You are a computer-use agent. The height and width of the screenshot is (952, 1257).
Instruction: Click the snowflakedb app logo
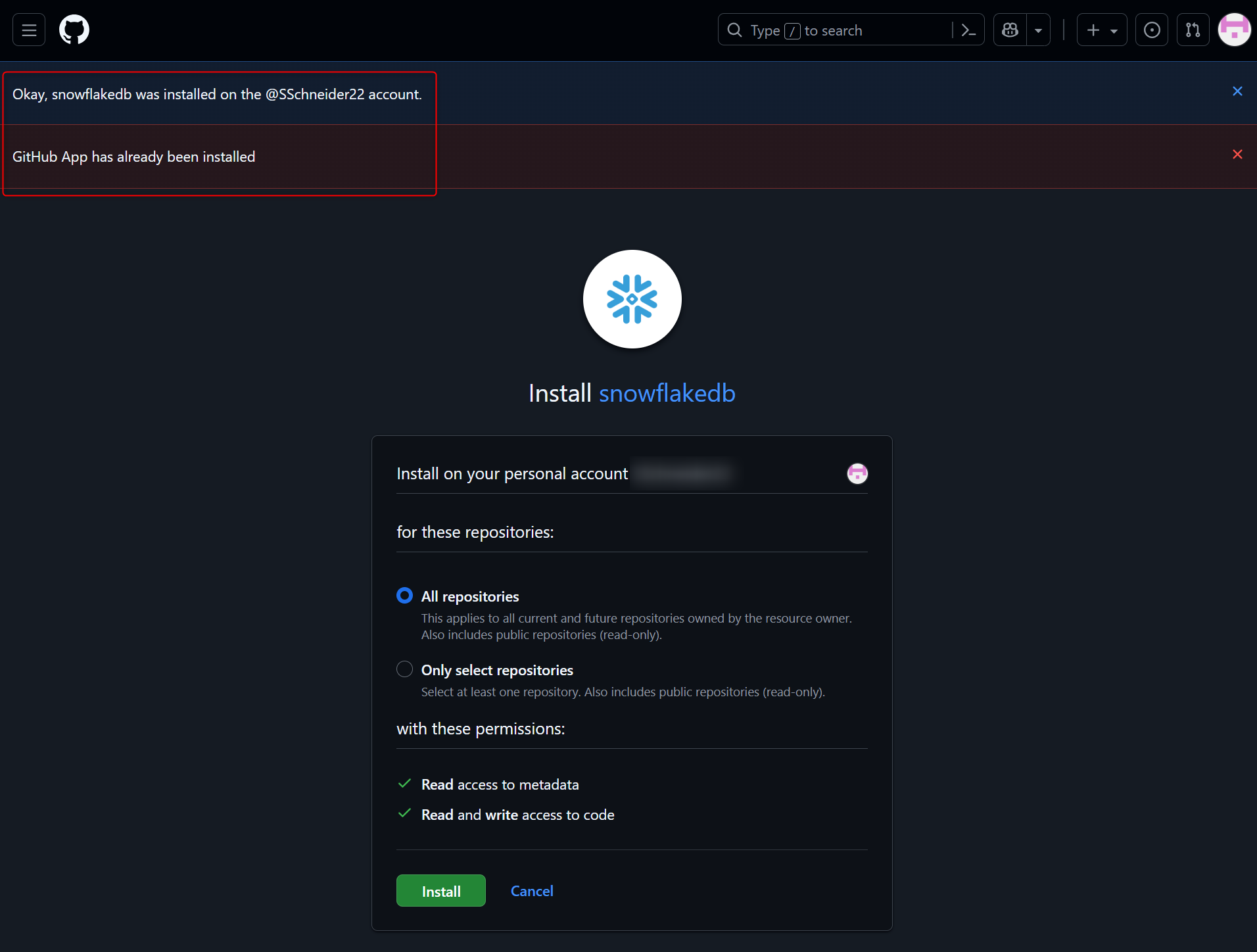632,299
